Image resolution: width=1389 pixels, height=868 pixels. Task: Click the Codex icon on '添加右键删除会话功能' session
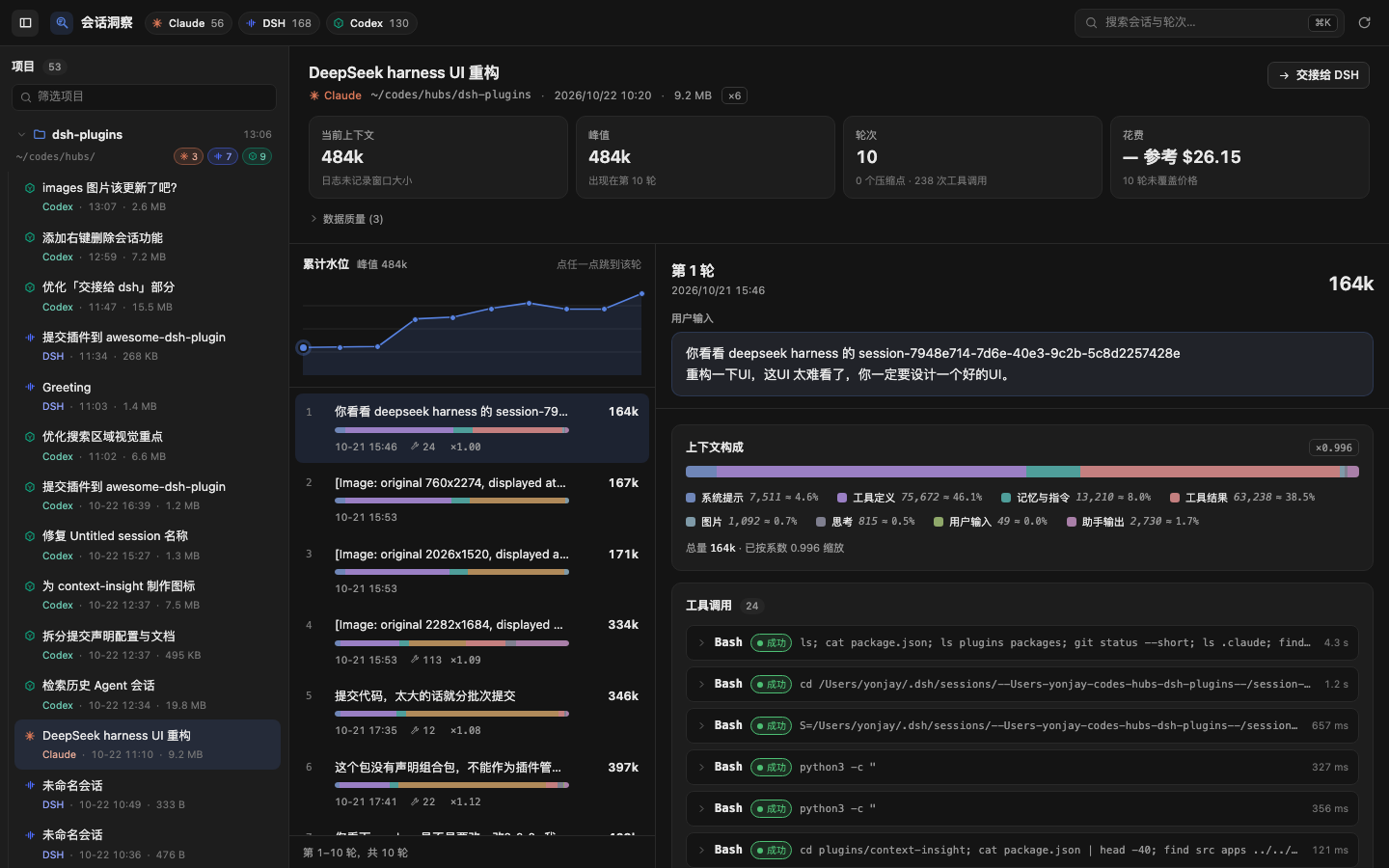coord(30,238)
